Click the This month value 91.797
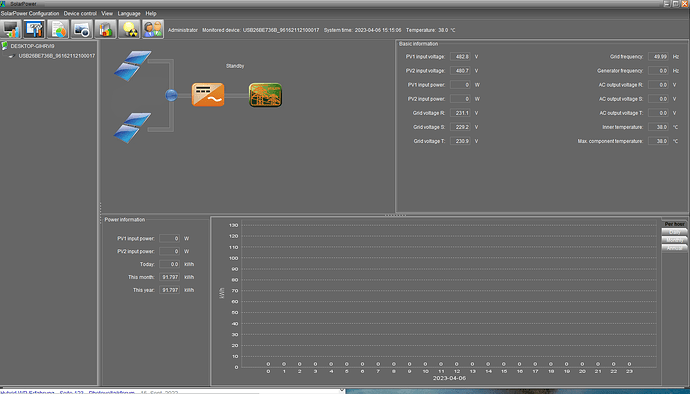Screen dimensions: 690x394 (169, 277)
